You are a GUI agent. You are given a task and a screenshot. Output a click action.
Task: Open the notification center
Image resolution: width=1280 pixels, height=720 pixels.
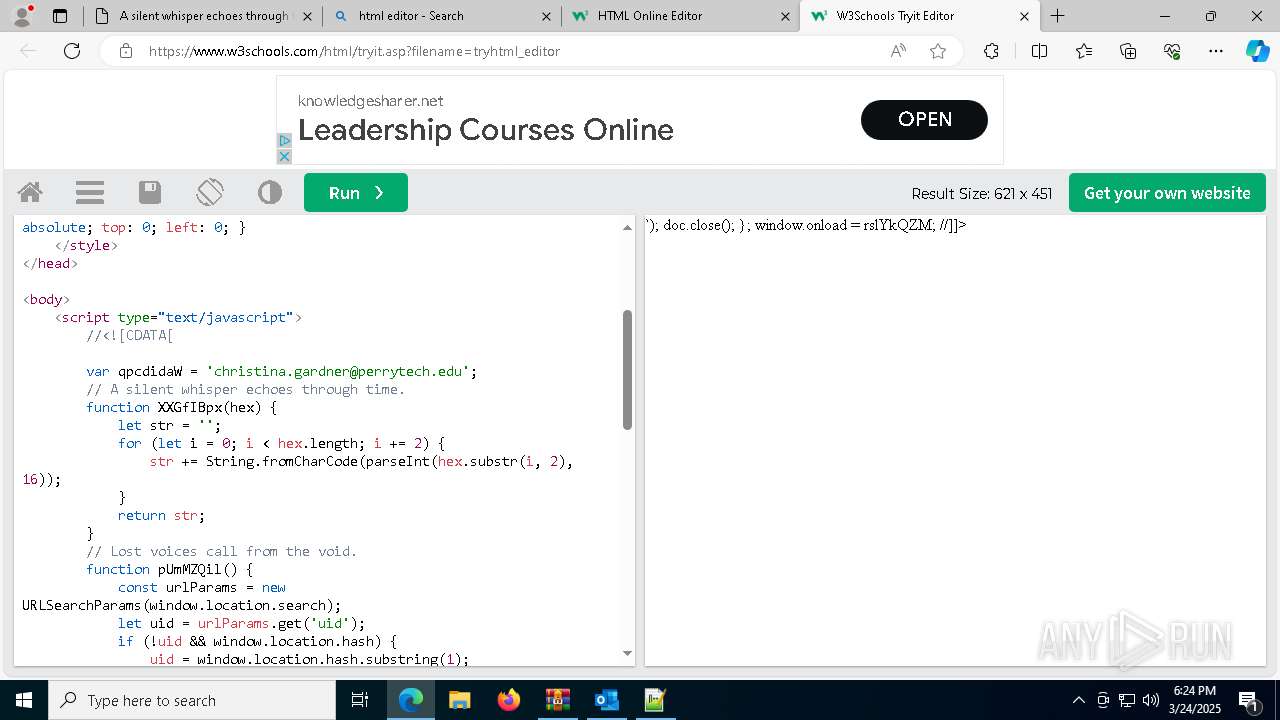point(1249,701)
